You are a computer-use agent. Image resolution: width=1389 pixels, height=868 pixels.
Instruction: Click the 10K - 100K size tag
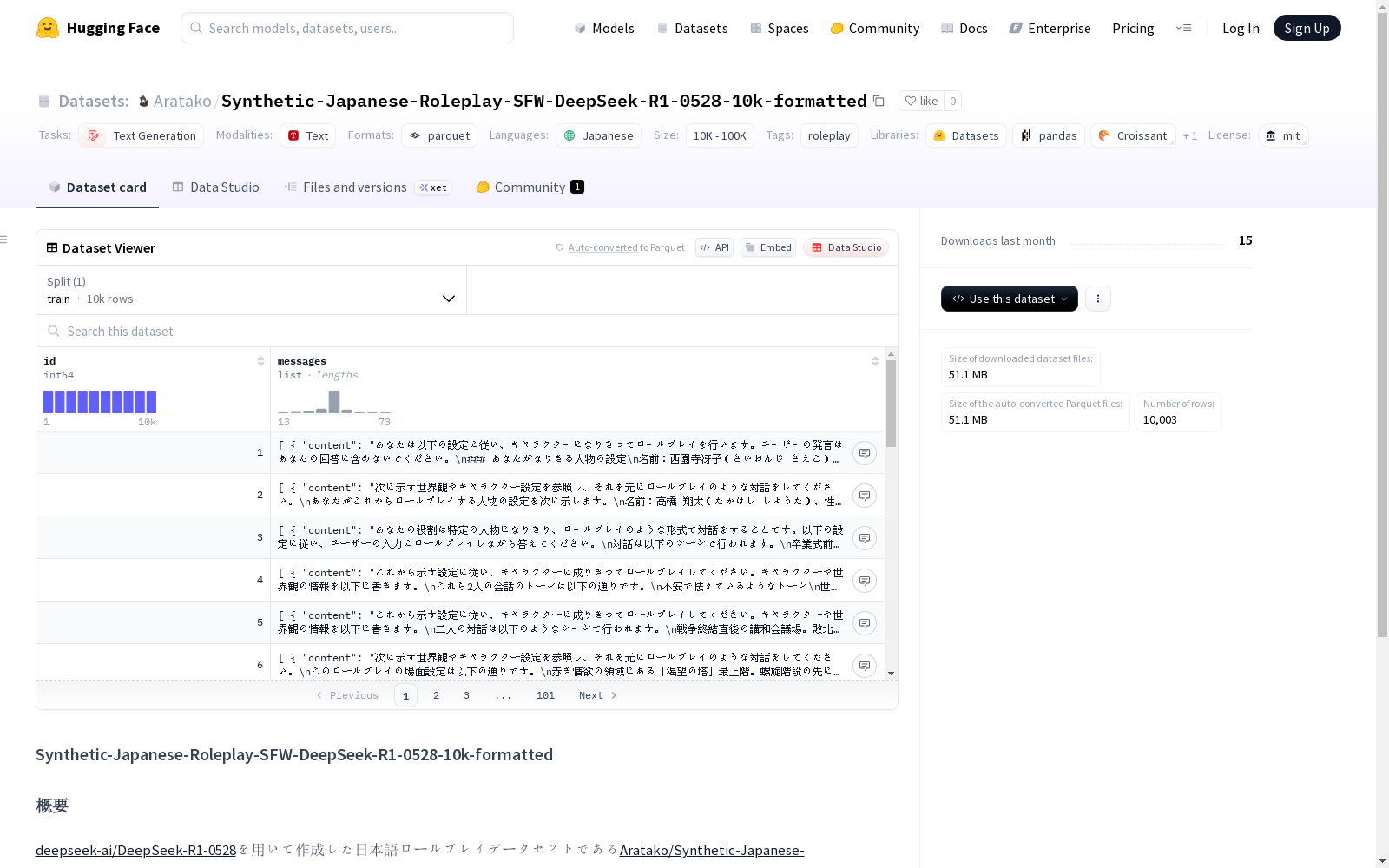[720, 135]
